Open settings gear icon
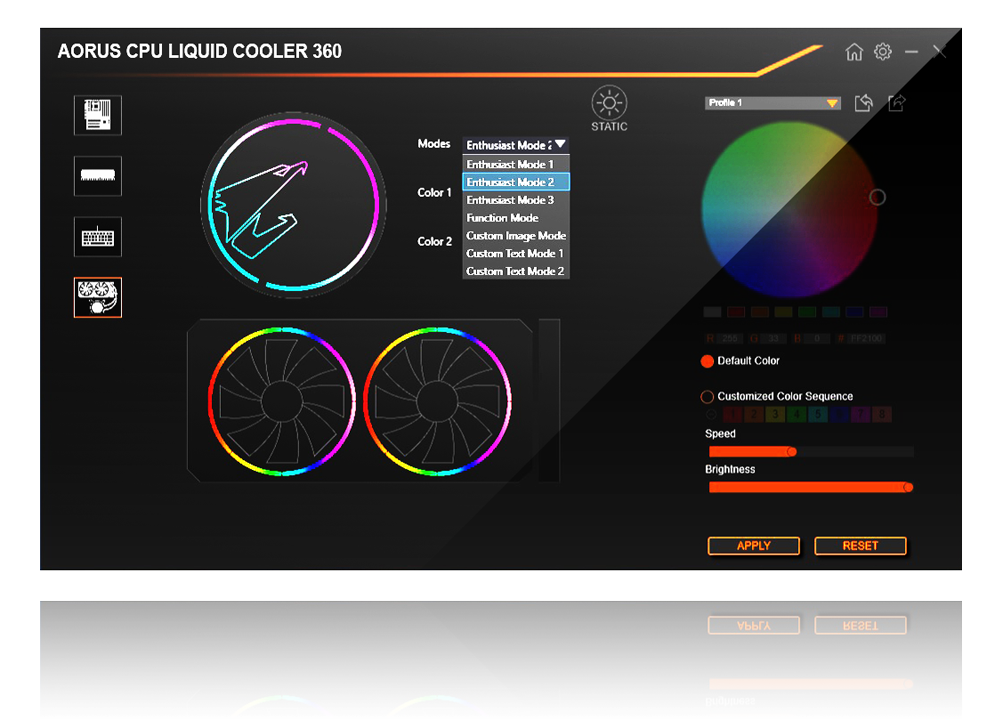Viewport: 1001px width, 719px height. tap(882, 52)
